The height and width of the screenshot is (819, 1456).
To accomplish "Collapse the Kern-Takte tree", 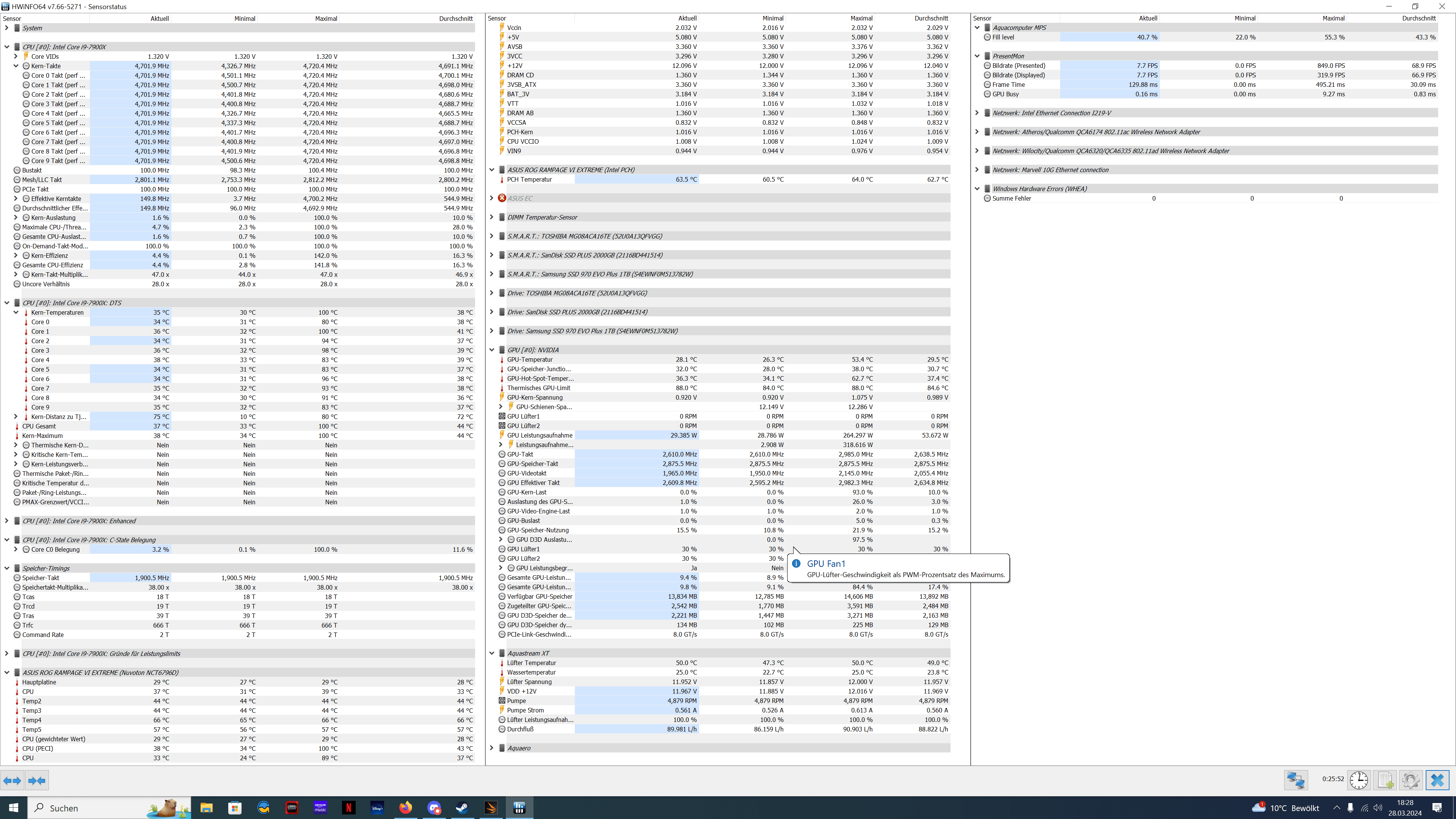I will (x=16, y=66).
